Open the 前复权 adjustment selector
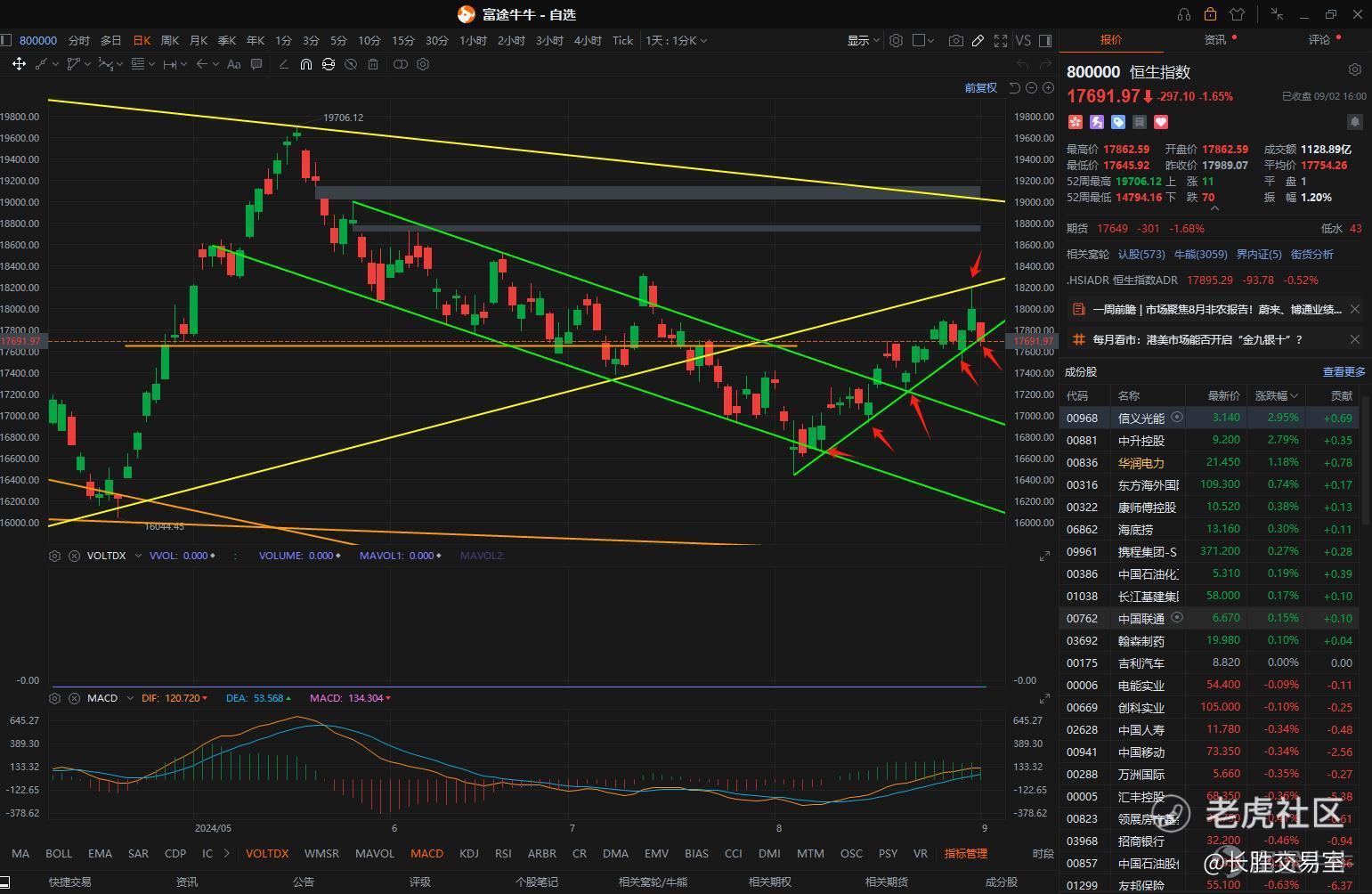 coord(980,87)
